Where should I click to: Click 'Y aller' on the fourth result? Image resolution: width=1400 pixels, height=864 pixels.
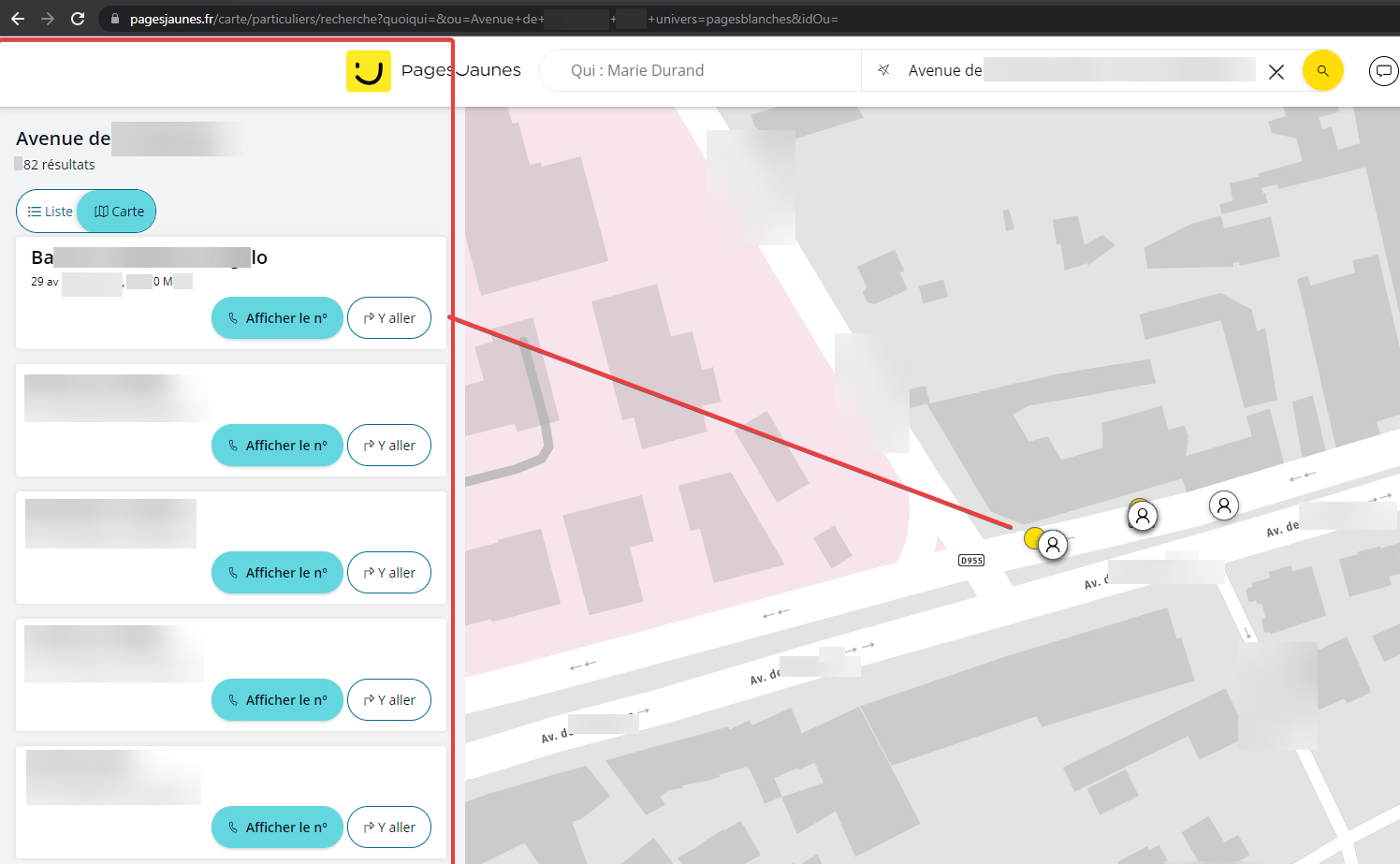point(389,700)
